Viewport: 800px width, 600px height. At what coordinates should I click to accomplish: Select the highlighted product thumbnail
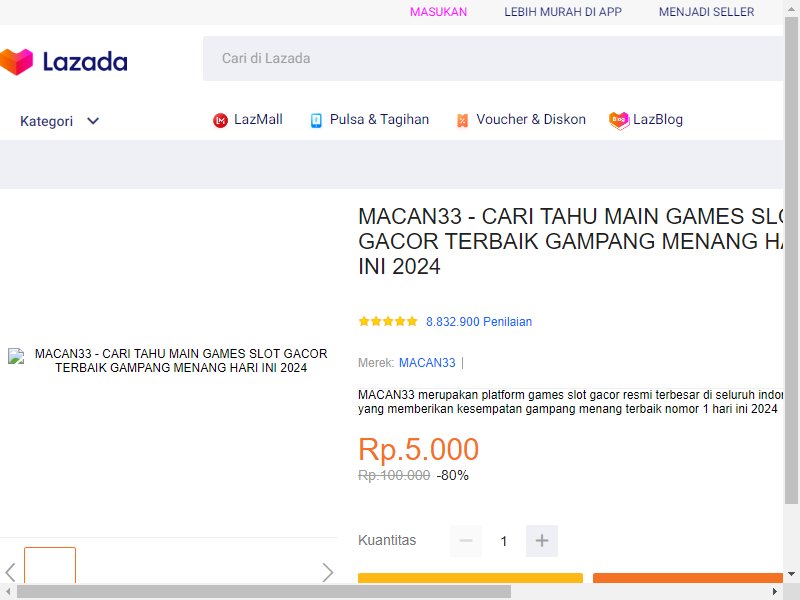click(x=50, y=566)
